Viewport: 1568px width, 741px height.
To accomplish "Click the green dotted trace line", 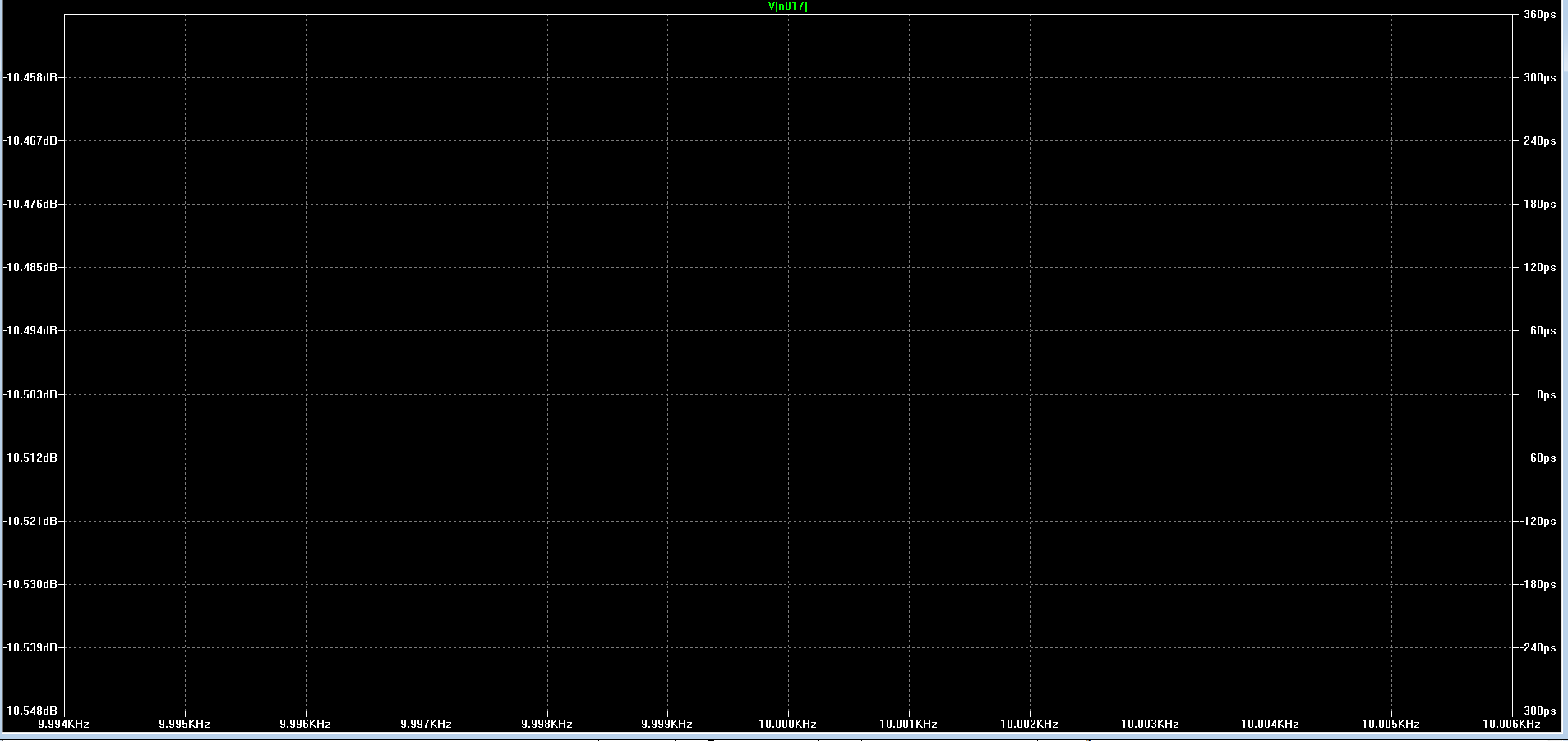I will 788,352.
